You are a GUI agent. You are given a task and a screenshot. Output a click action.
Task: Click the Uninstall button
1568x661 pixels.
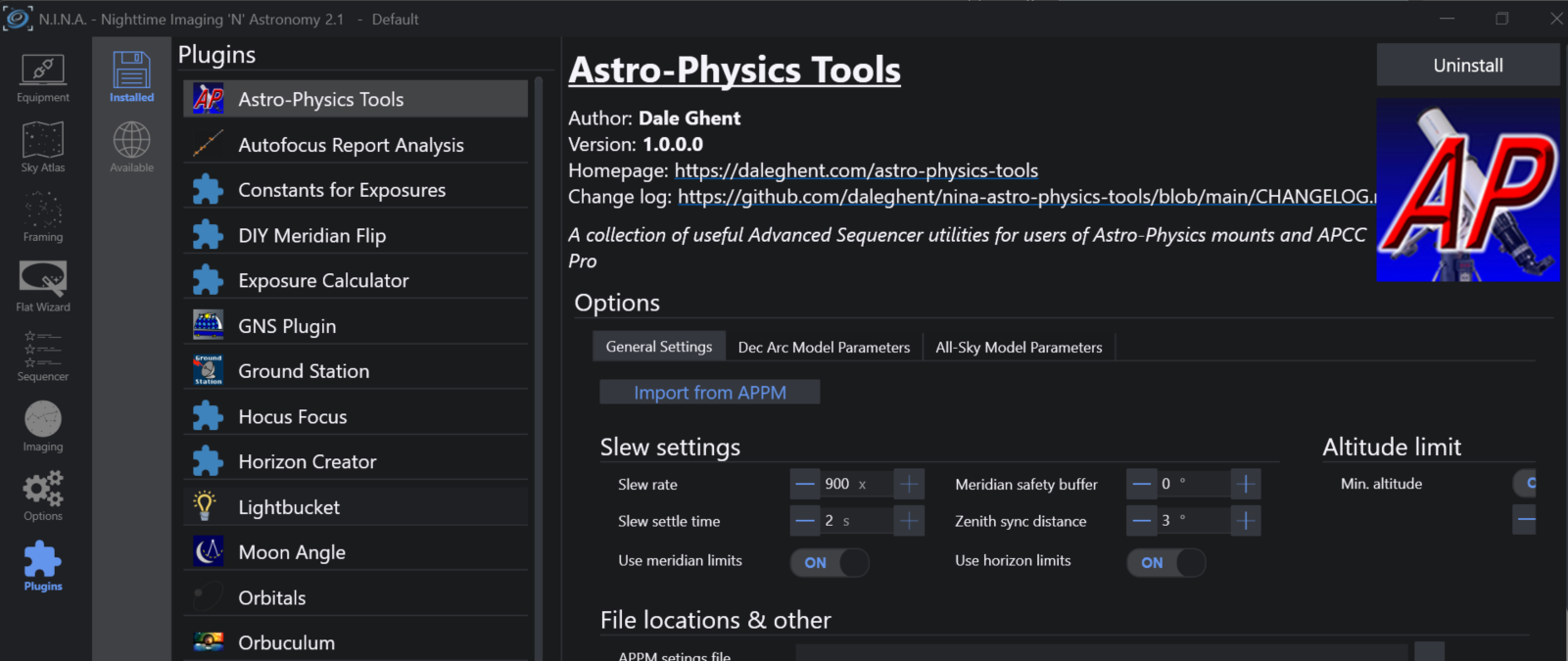tap(1468, 65)
